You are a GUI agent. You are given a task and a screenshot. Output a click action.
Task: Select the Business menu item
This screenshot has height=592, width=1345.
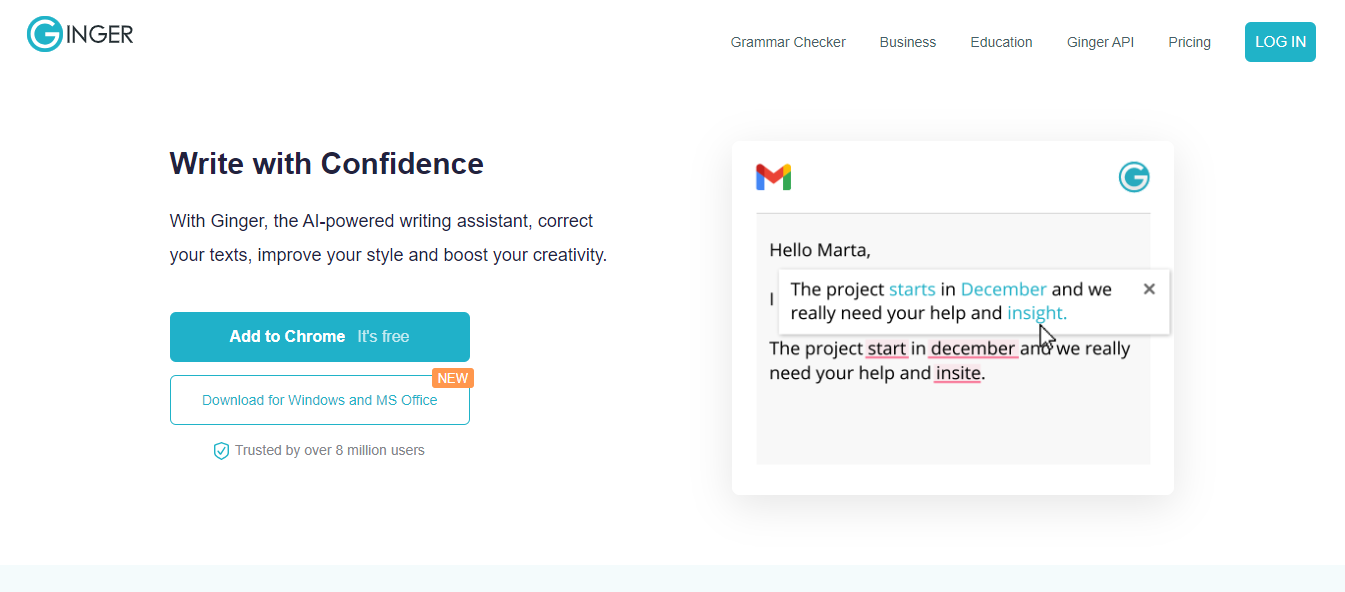tap(907, 42)
